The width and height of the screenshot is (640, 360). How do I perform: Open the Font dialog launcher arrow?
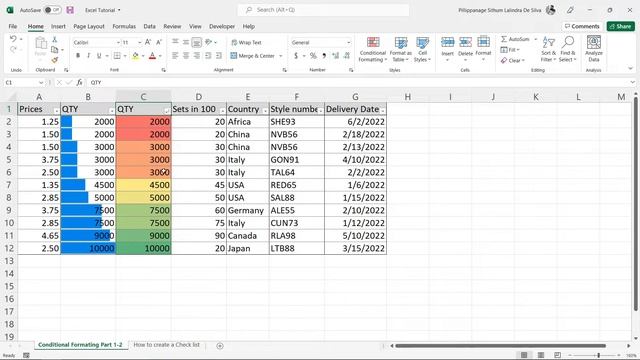(x=164, y=70)
